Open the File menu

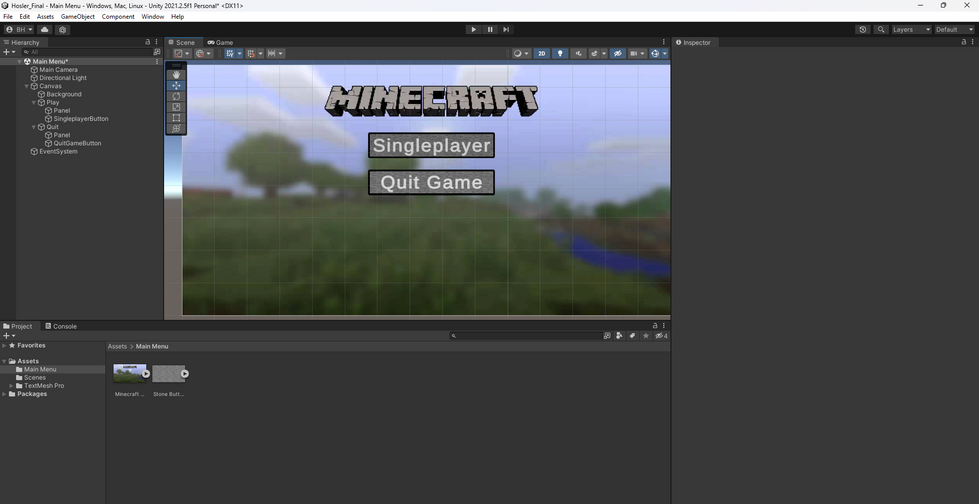tap(8, 17)
